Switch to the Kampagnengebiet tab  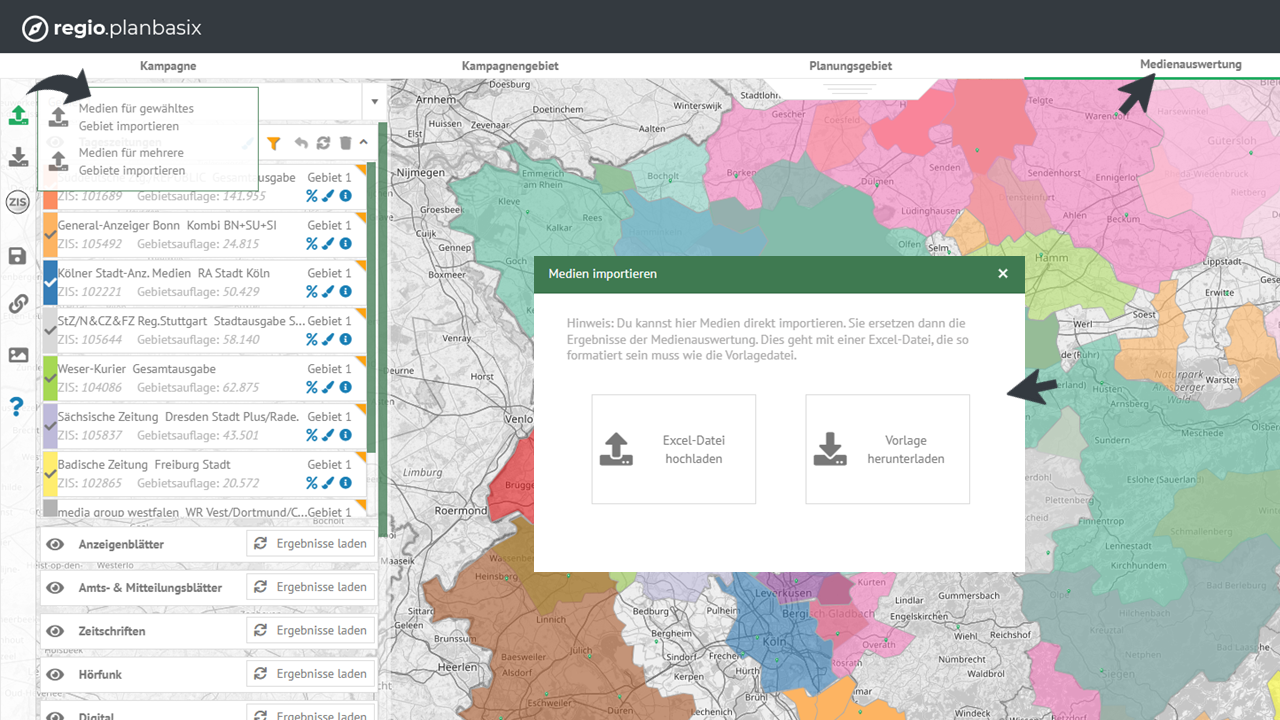[510, 66]
